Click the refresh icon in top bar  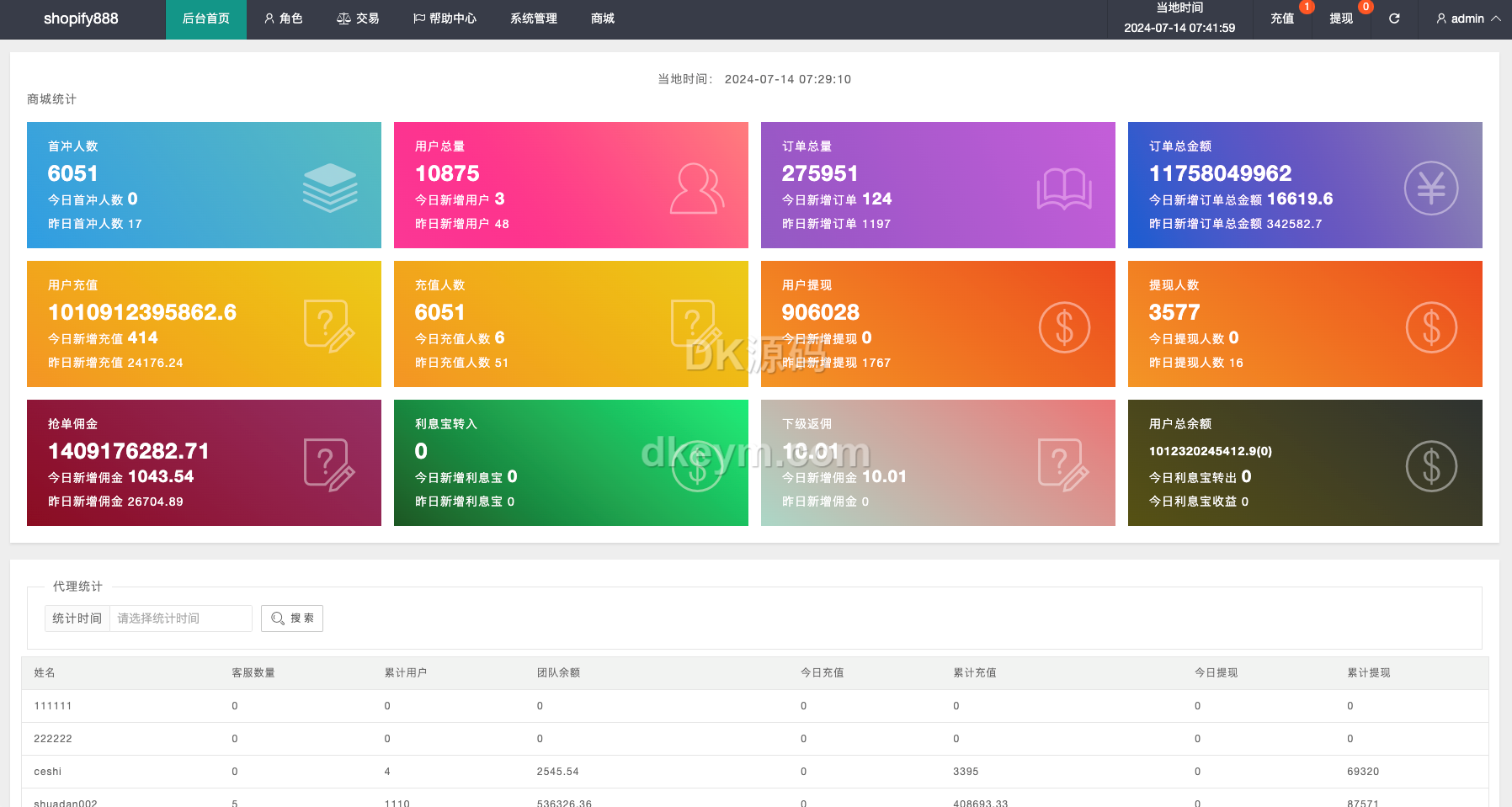point(1394,19)
